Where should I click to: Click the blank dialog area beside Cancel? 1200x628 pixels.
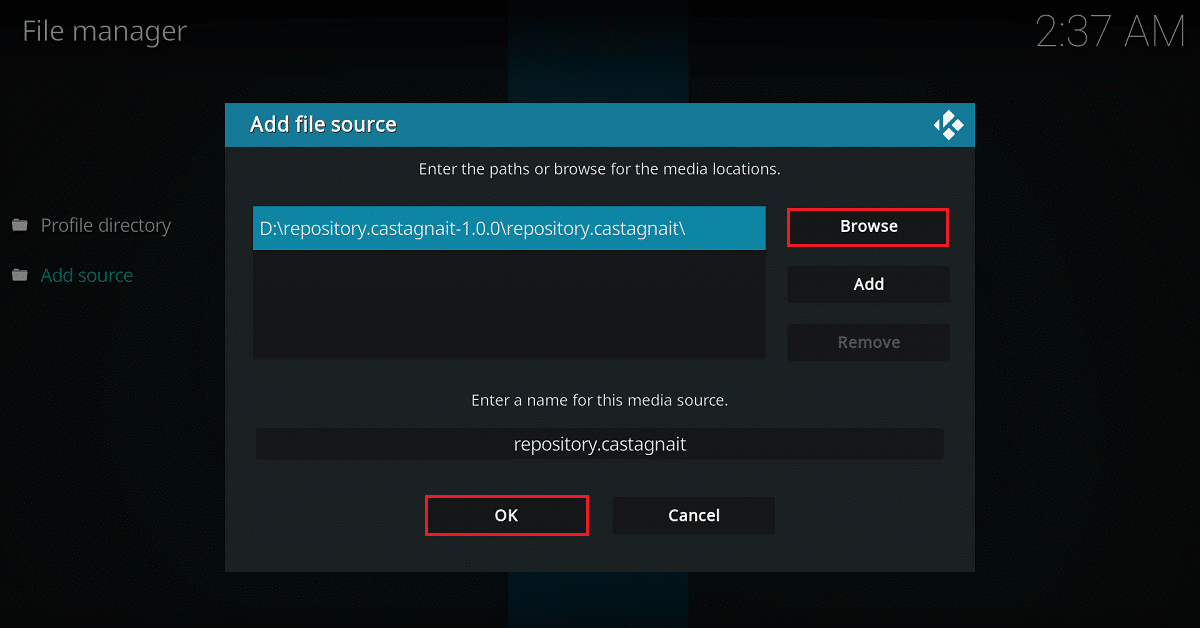870,515
